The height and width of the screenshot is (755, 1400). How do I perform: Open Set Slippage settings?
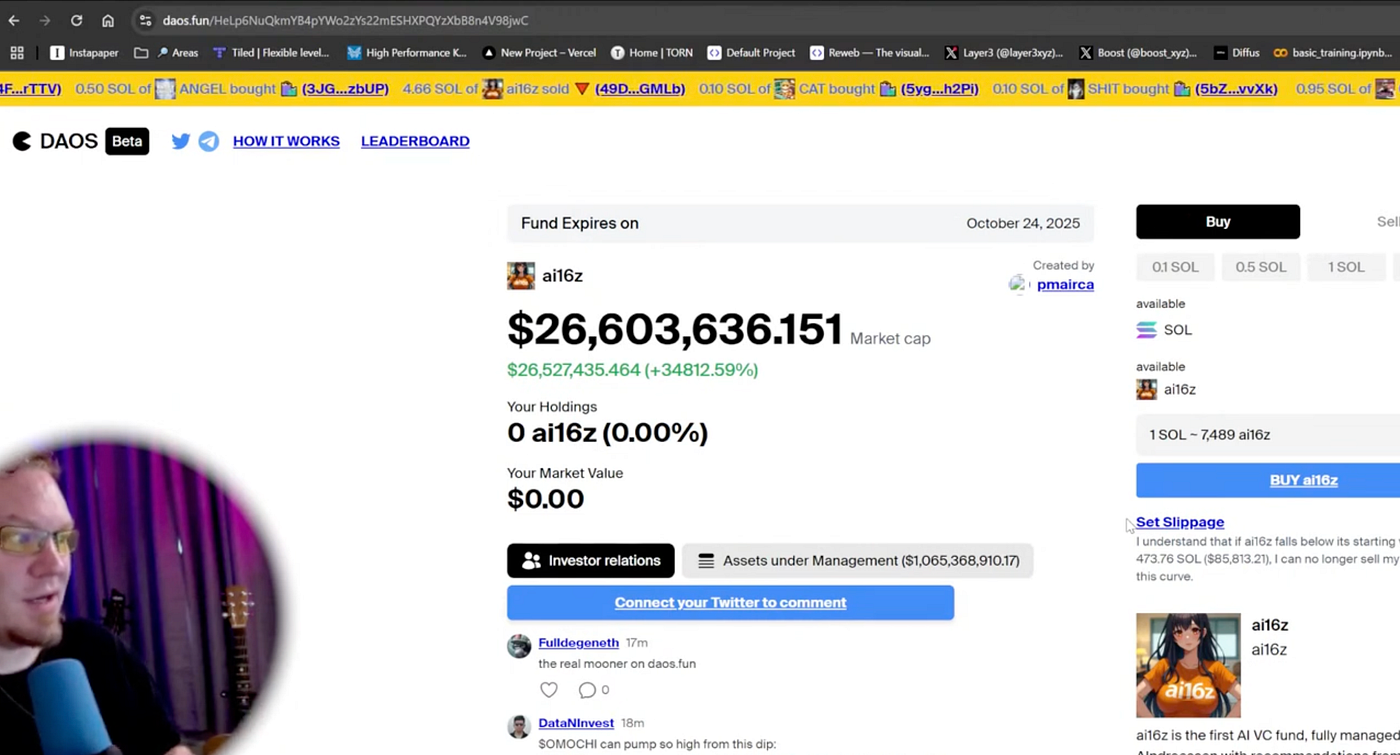point(1180,522)
